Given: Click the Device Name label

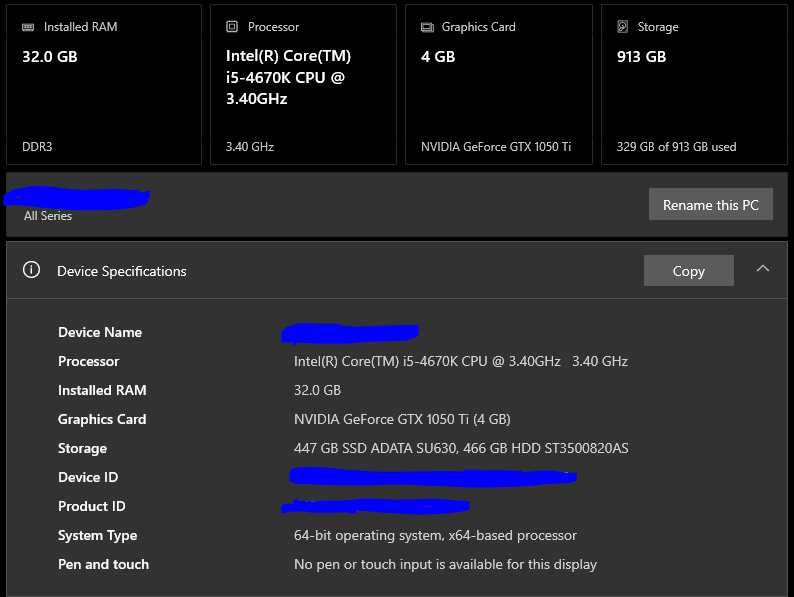Looking at the screenshot, I should pos(100,332).
